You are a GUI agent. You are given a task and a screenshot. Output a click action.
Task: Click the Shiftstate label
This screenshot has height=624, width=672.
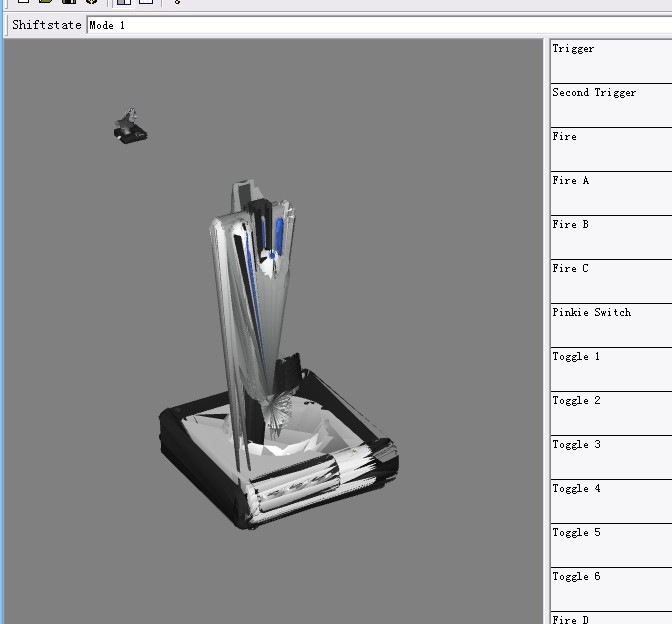[x=46, y=25]
